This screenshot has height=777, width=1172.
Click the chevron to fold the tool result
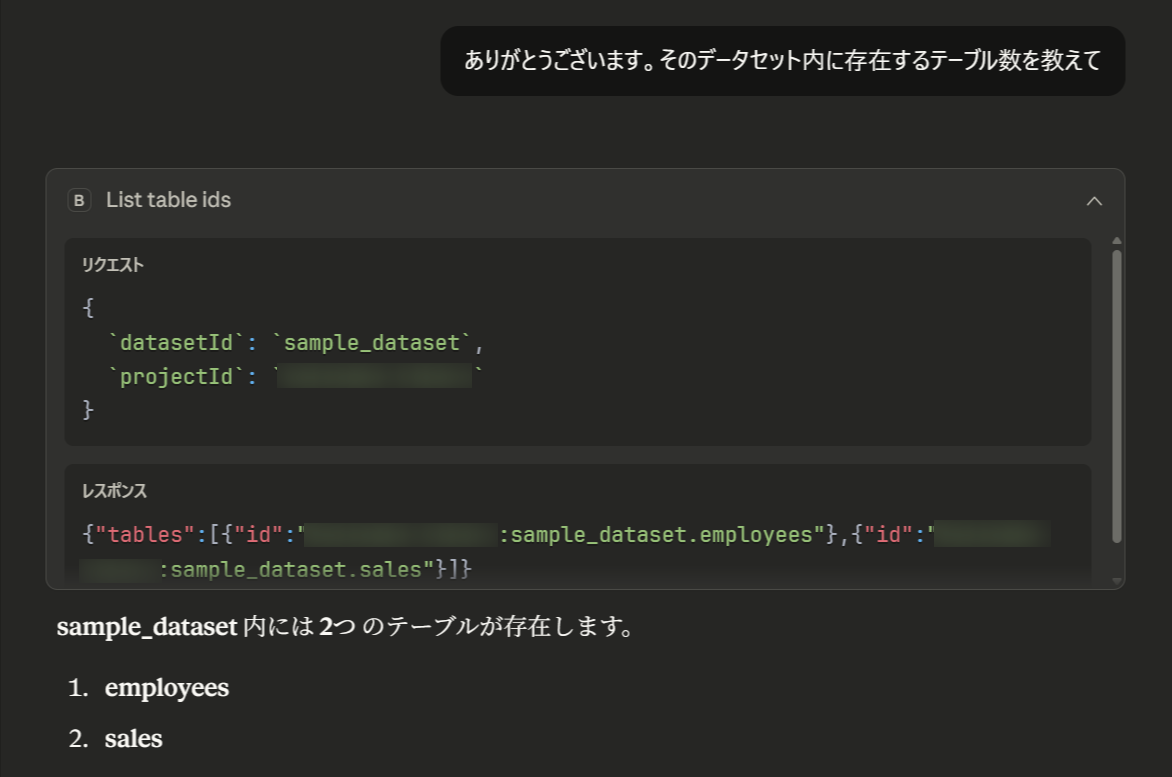coord(1095,200)
